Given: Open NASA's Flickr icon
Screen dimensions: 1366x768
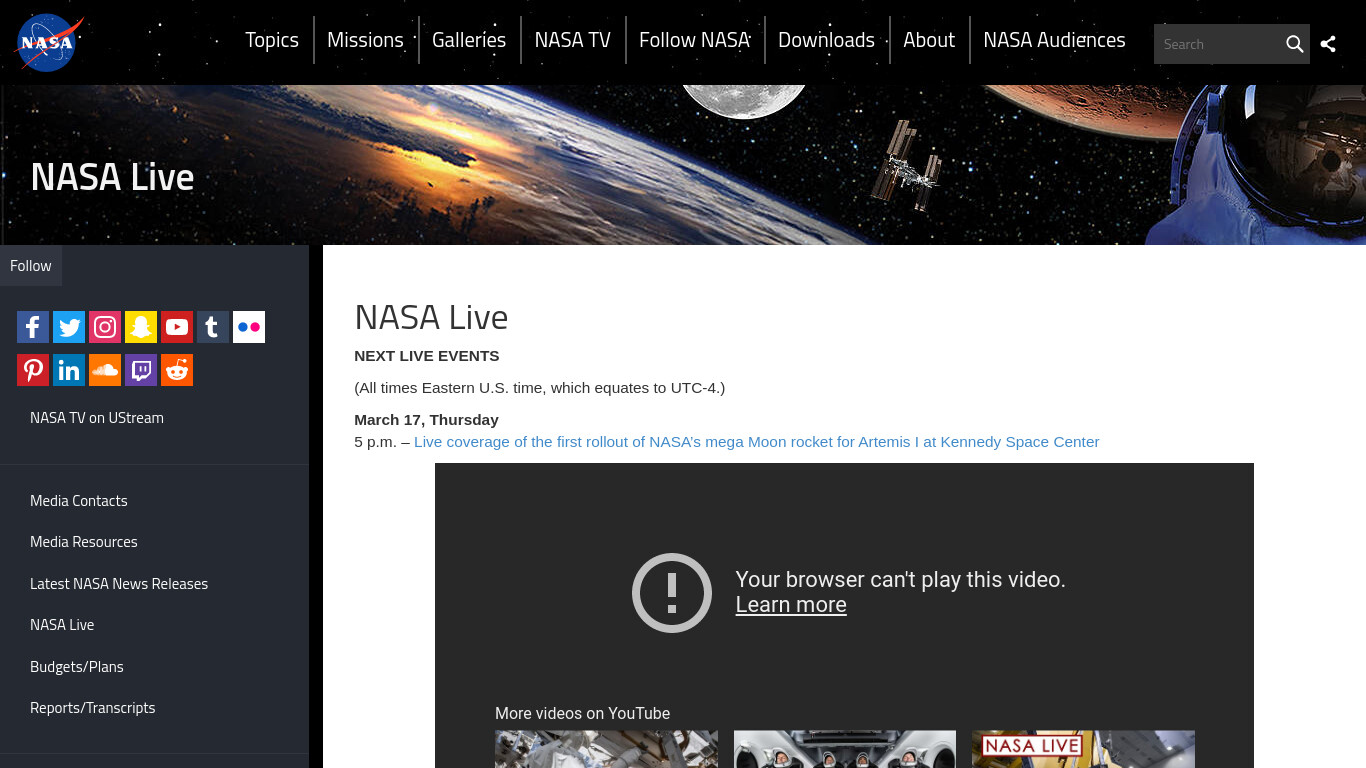Looking at the screenshot, I should click(249, 327).
